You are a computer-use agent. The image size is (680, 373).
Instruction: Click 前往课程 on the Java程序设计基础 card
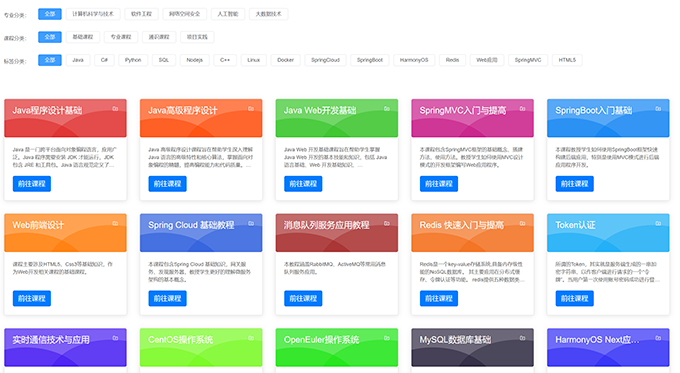click(x=32, y=184)
